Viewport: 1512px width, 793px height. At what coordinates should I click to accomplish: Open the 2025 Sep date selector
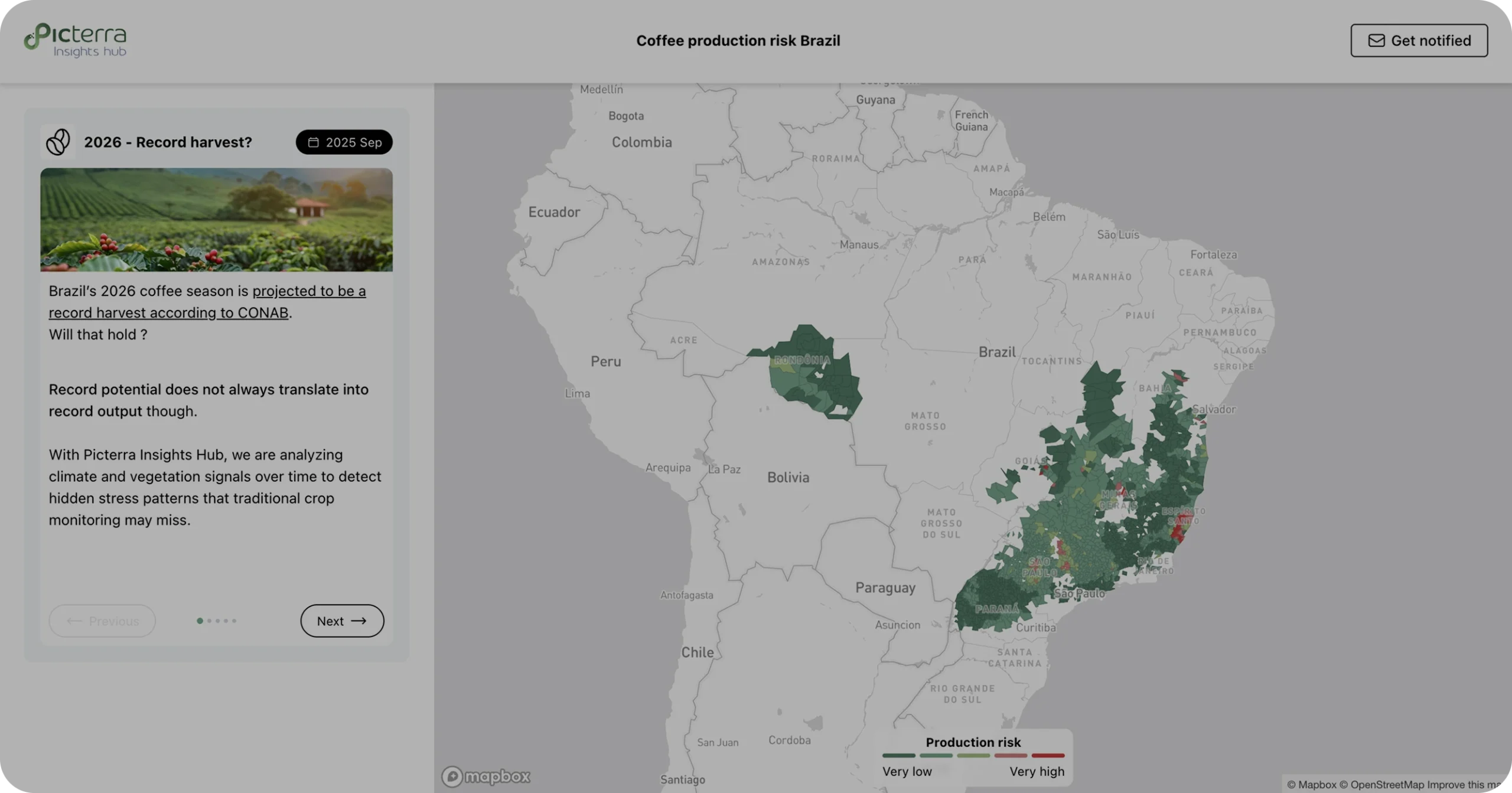344,142
